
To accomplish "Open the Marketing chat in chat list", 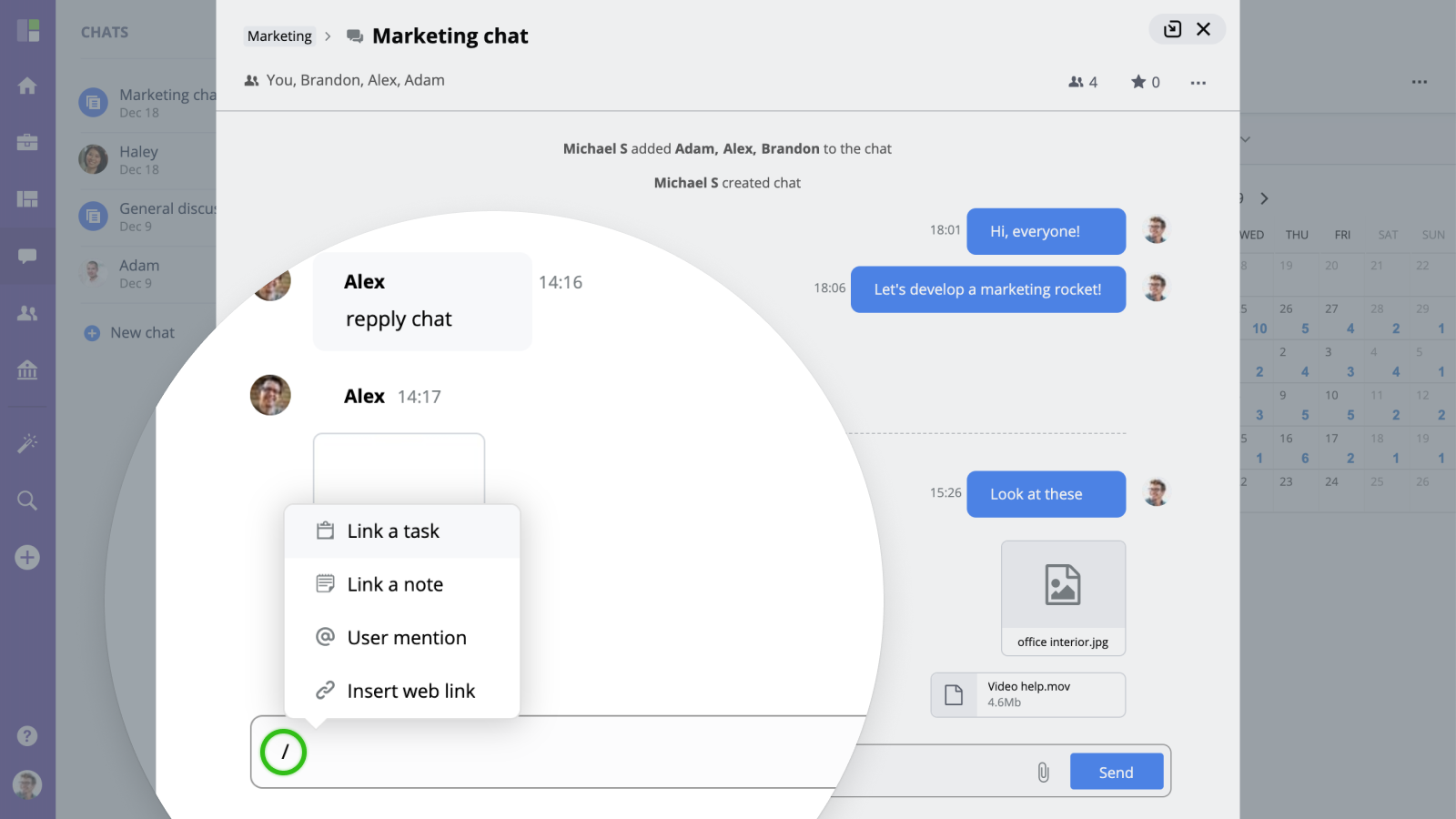I will coord(147,103).
